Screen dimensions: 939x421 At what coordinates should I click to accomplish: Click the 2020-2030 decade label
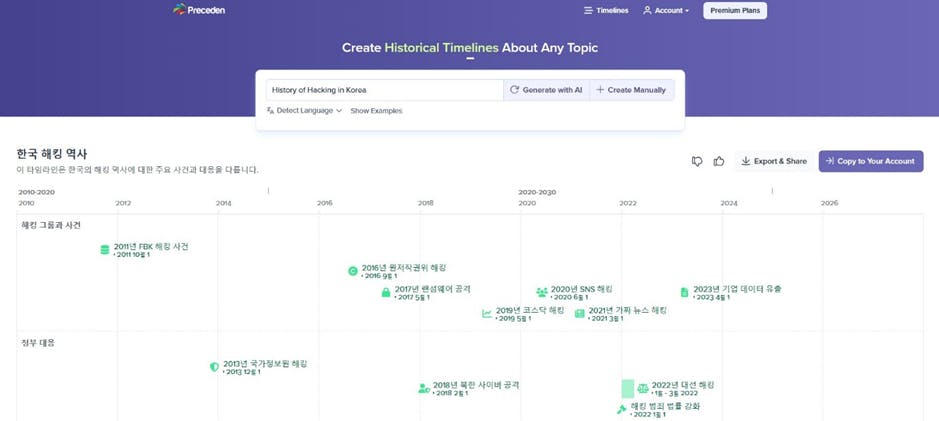[537, 192]
